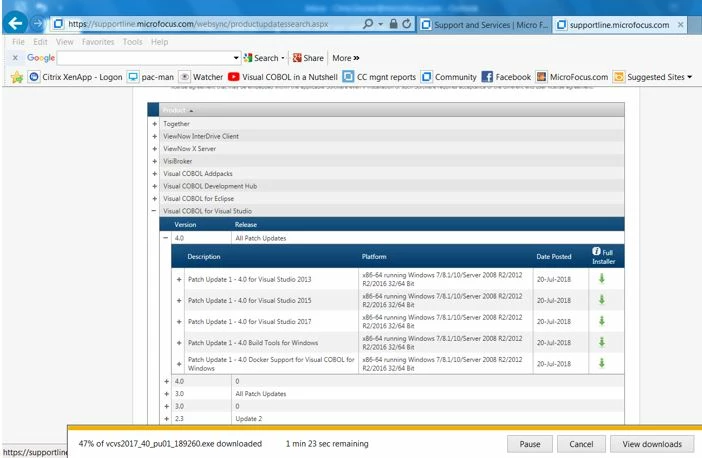Expand version 2.3 Update 2 row
Viewport: 702px width, 458px height.
tap(167, 419)
